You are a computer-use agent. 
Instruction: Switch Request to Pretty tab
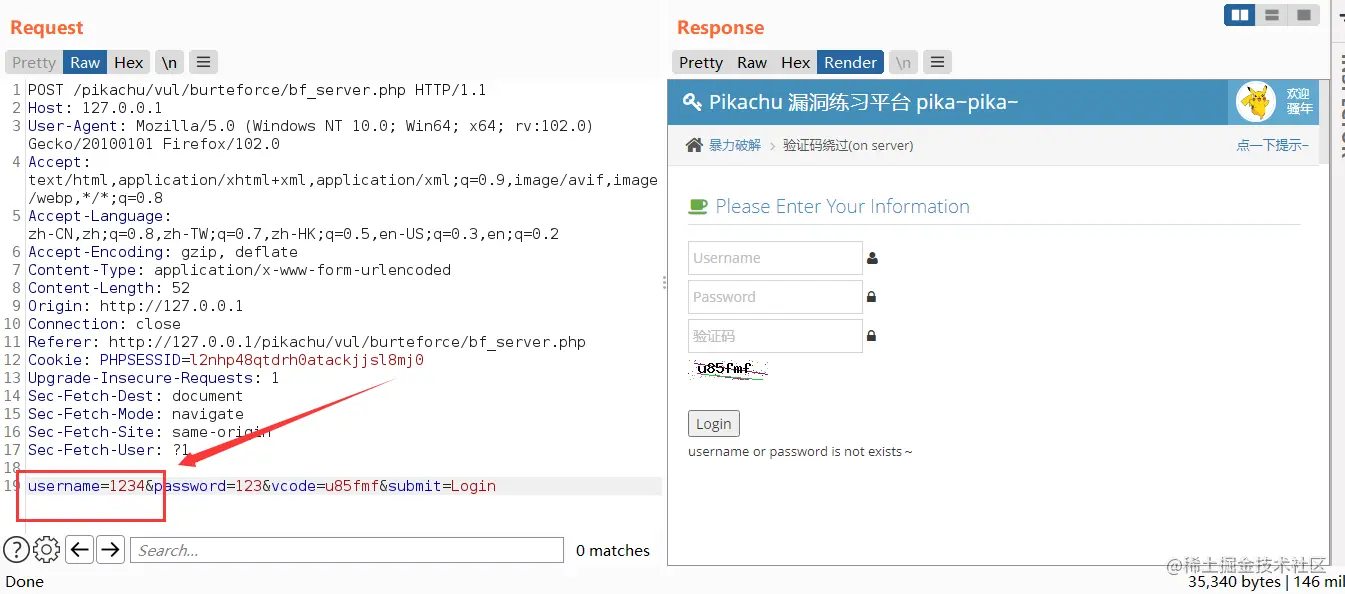34,62
